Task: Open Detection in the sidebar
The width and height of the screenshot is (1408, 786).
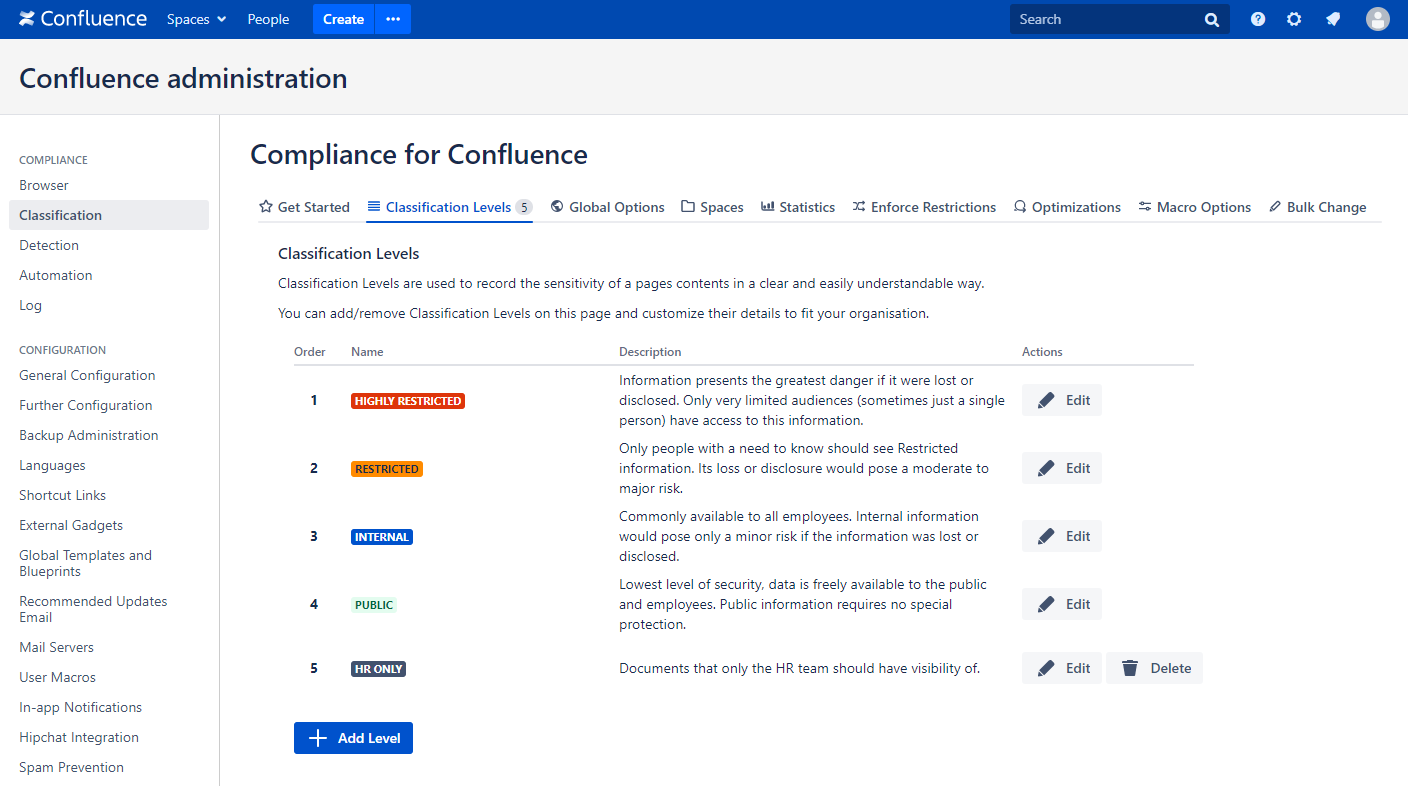Action: coord(49,245)
